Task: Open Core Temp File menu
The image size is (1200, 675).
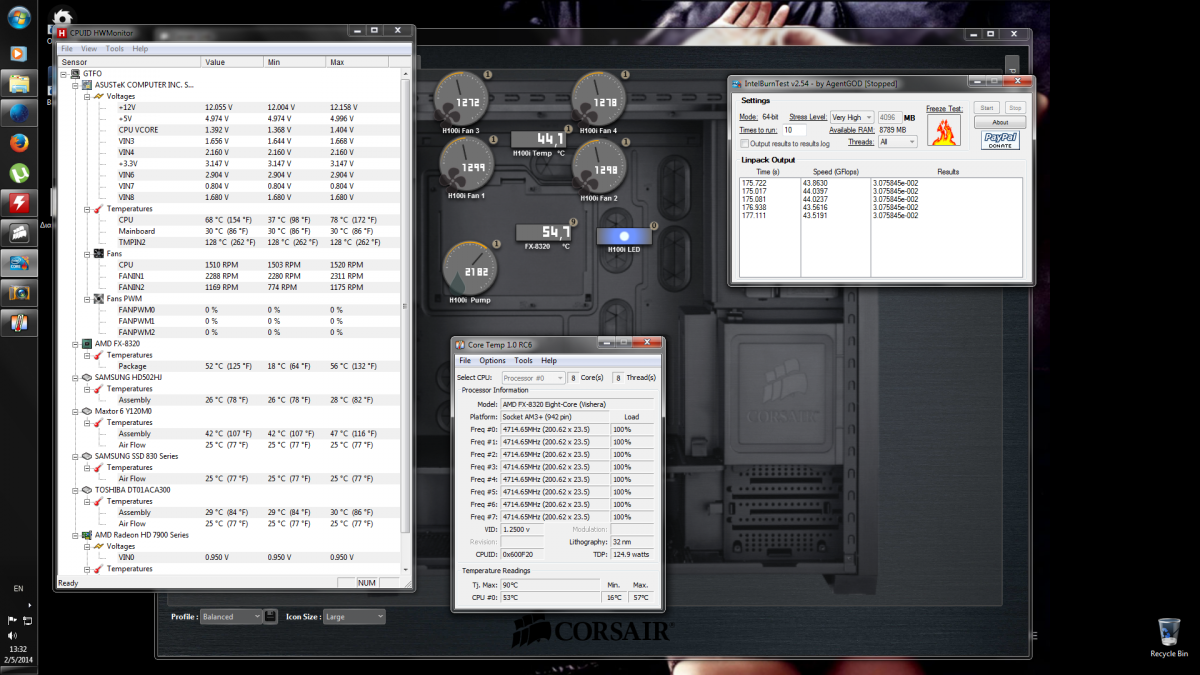Action: pyautogui.click(x=464, y=360)
